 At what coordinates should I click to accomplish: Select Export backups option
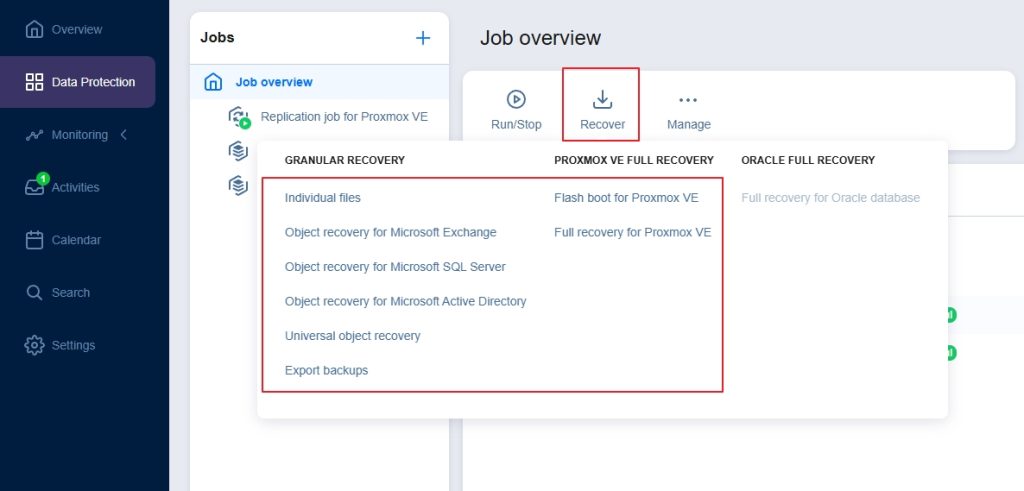(x=326, y=370)
